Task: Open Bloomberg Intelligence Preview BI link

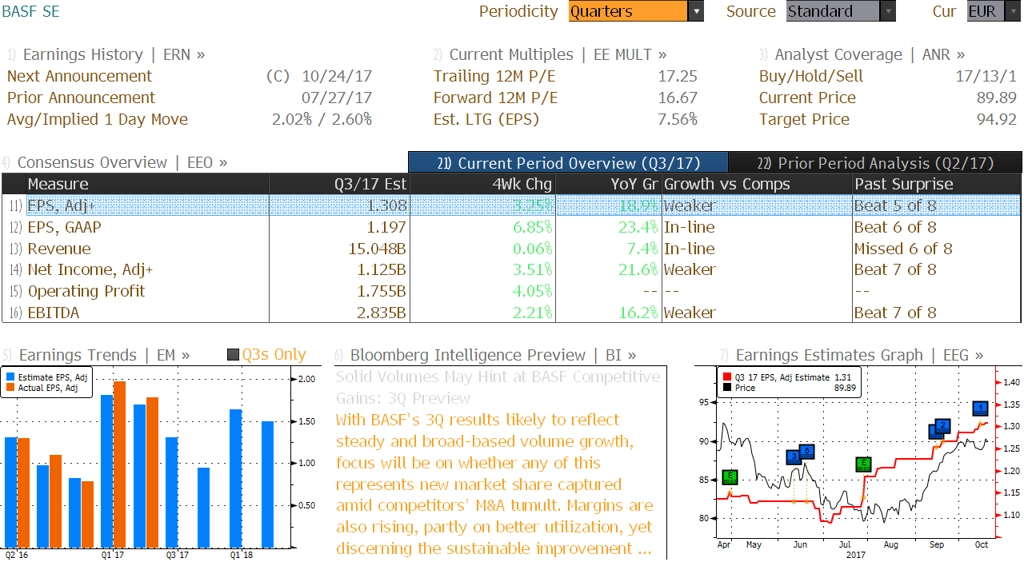Action: pyautogui.click(x=493, y=354)
